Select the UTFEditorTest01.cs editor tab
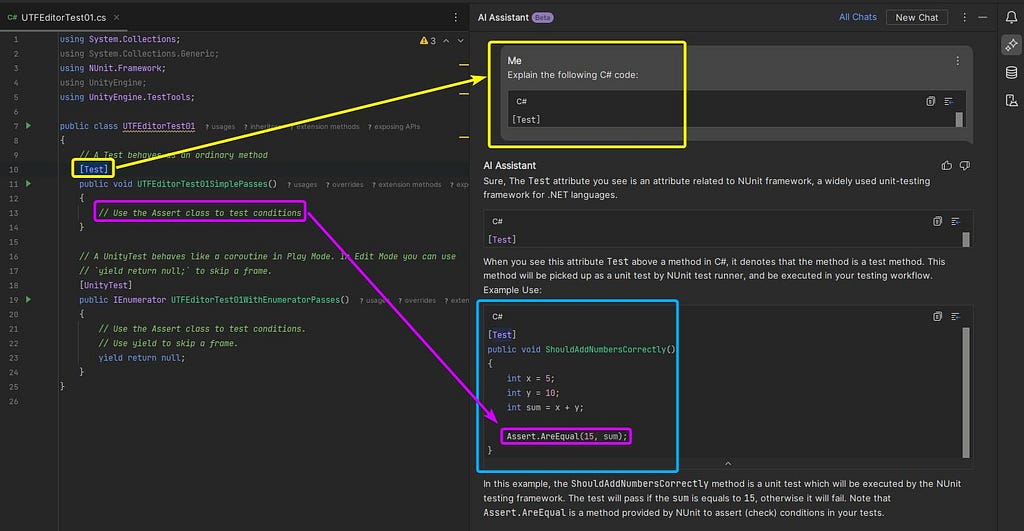This screenshot has width=1024, height=531. 63,18
